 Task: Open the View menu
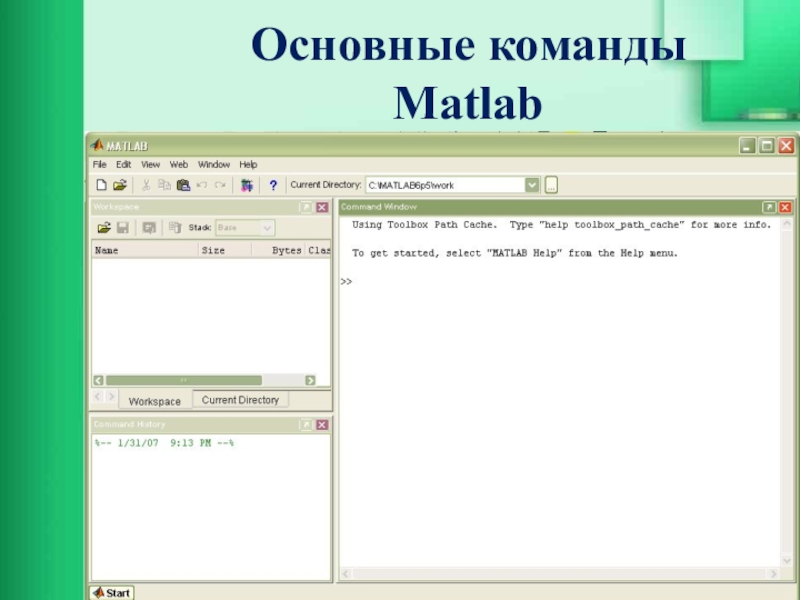point(151,164)
